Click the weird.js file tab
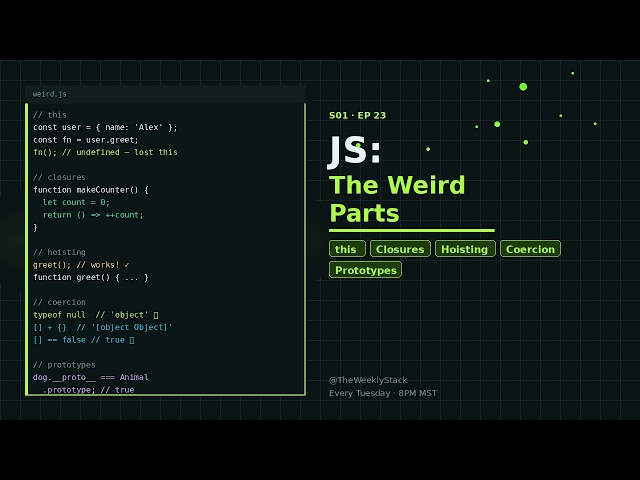 point(50,94)
